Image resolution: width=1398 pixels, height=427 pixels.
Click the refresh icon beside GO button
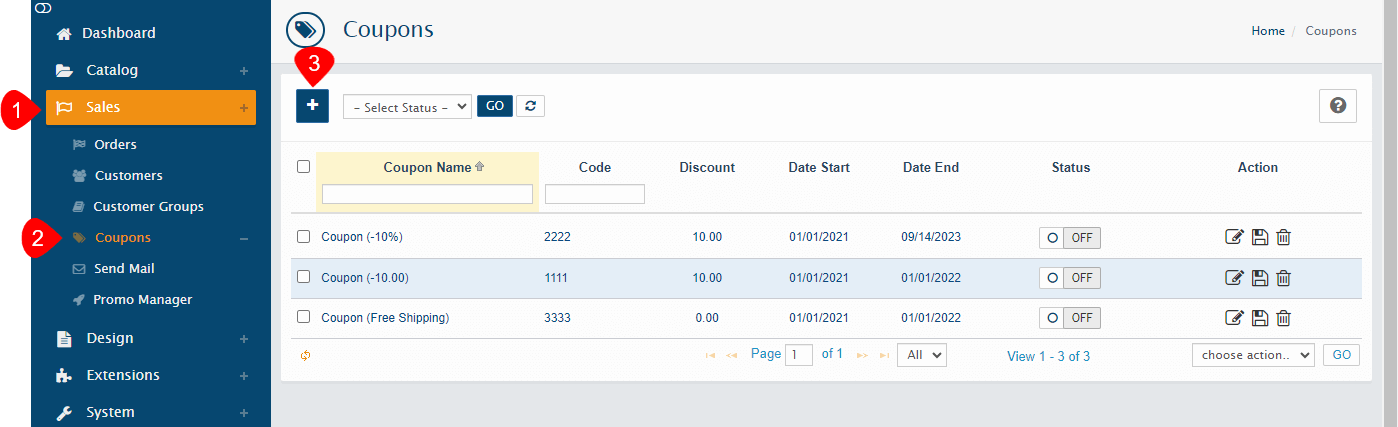click(531, 106)
